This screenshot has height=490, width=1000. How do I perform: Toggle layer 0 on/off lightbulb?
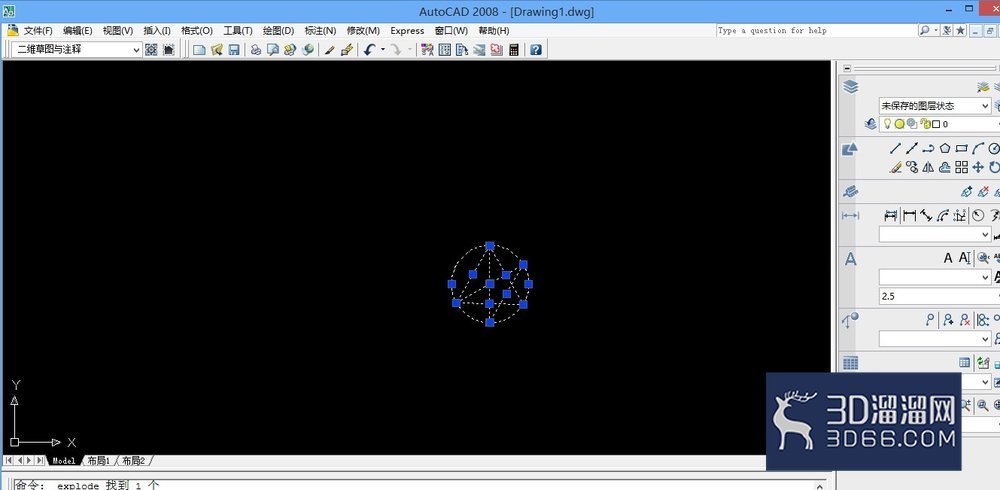pos(887,124)
